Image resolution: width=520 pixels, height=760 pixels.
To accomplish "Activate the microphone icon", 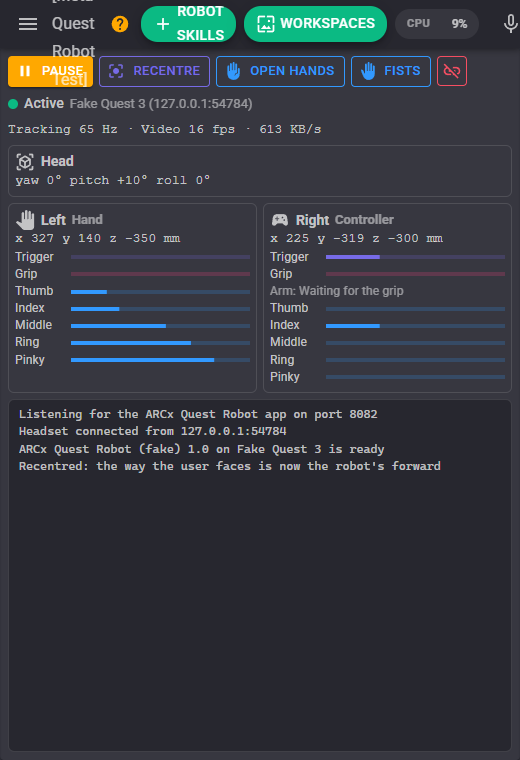I will tap(510, 24).
